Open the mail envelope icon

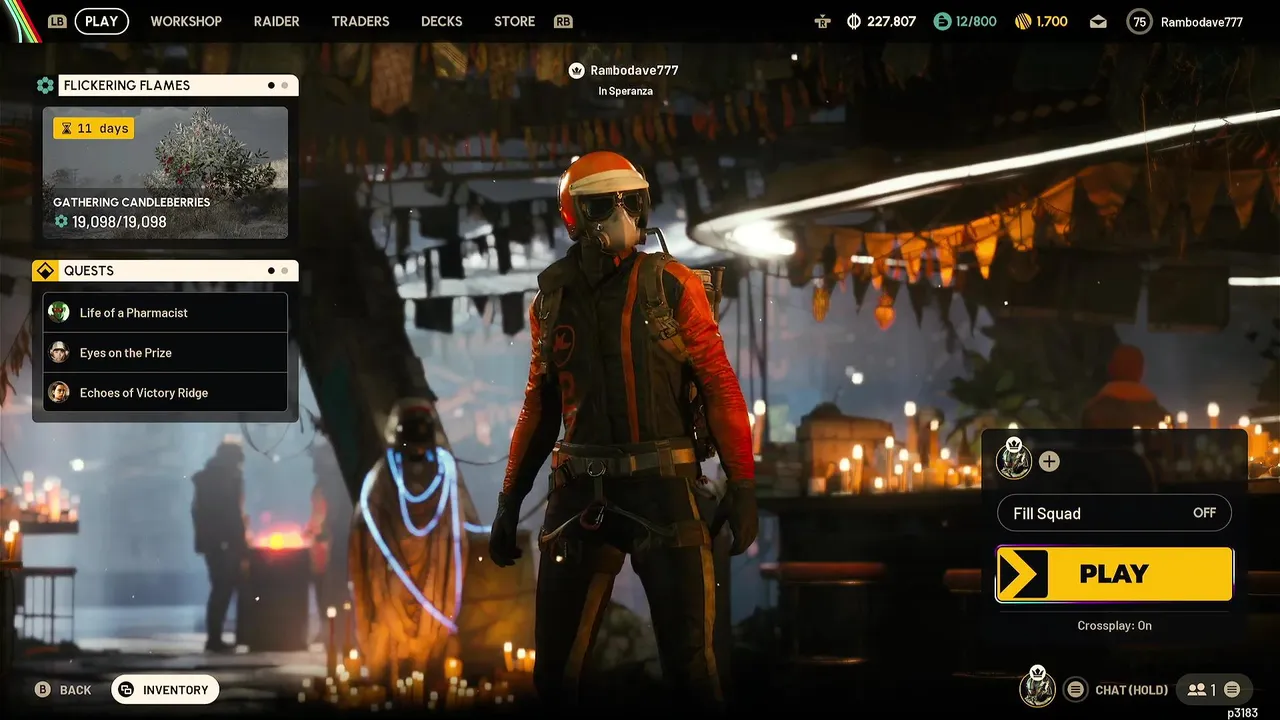[1098, 21]
